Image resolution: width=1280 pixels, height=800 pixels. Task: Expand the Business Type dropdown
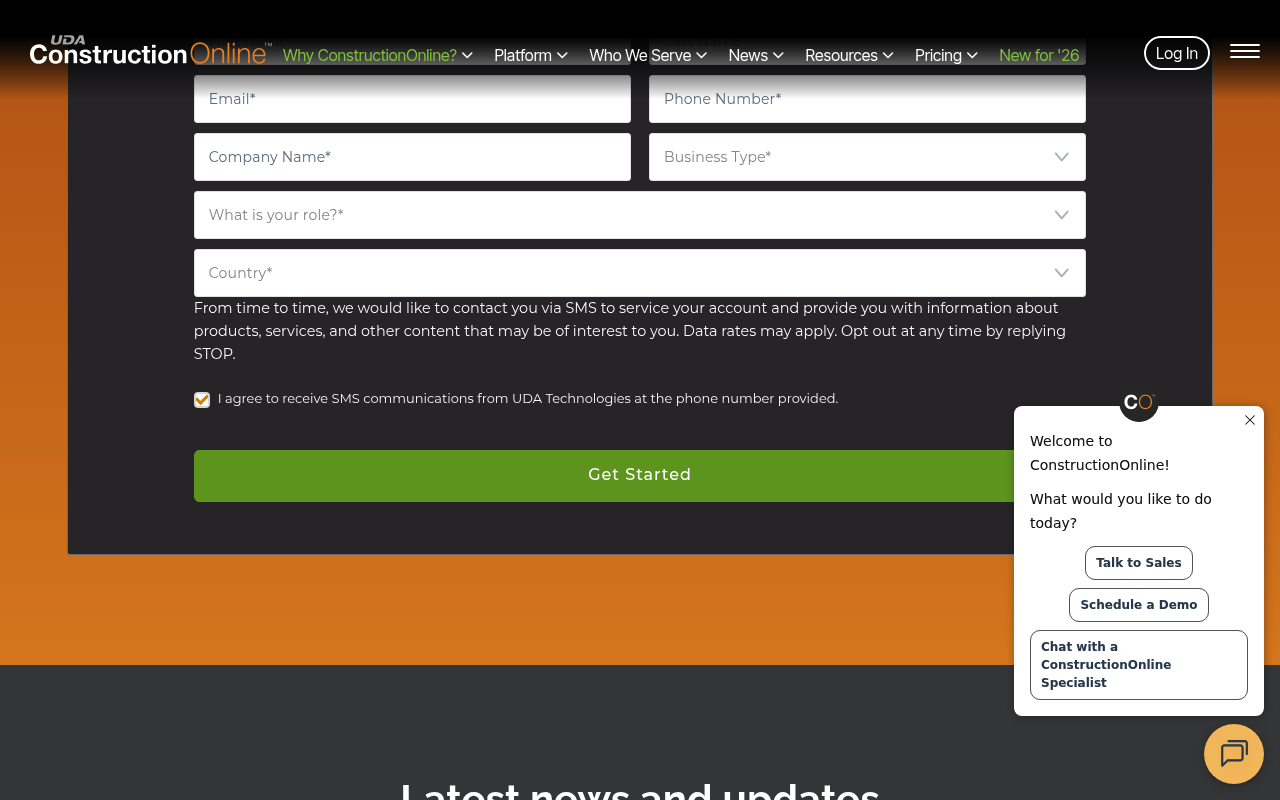(x=867, y=157)
